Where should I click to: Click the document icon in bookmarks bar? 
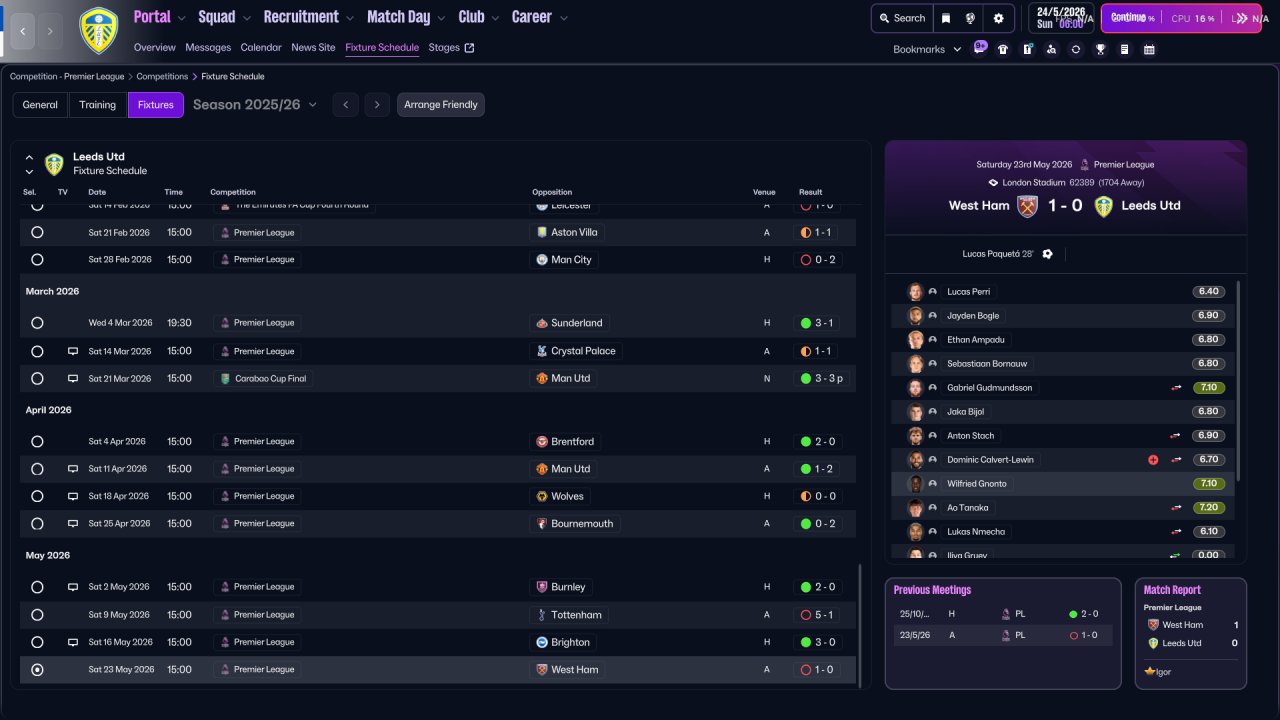pos(1125,49)
